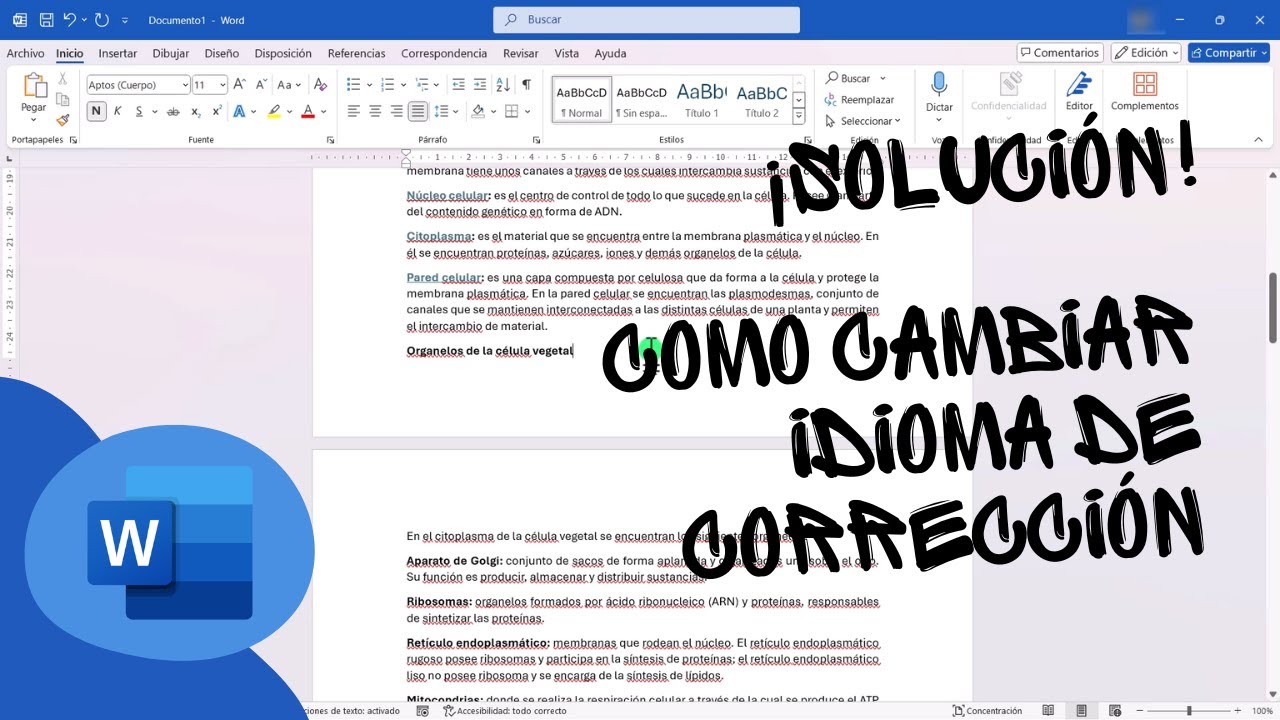This screenshot has height=720, width=1280.
Task: Click the Cortar scissors icon
Action: (x=63, y=78)
